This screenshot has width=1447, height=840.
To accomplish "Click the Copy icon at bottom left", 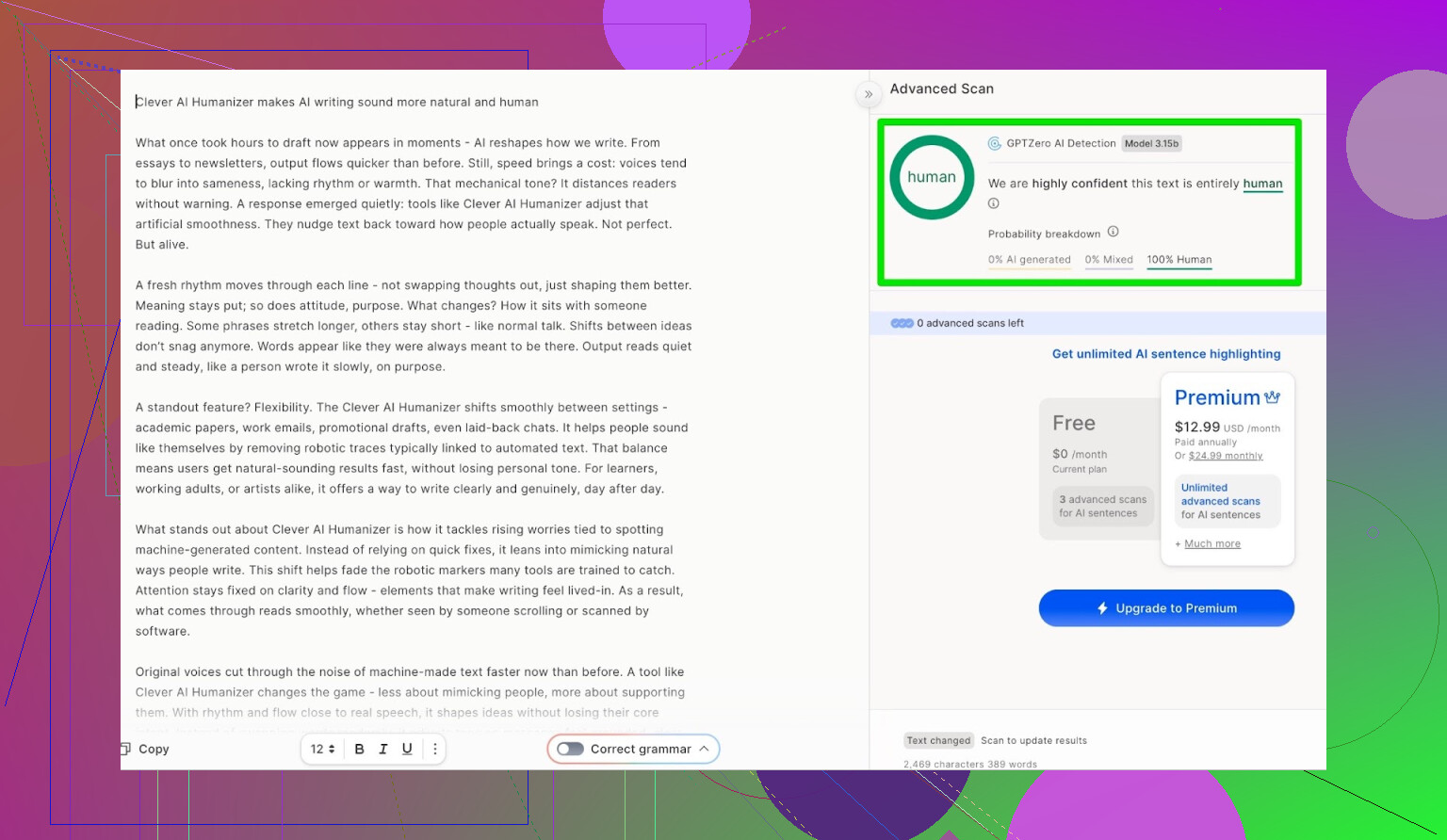I will pyautogui.click(x=125, y=749).
